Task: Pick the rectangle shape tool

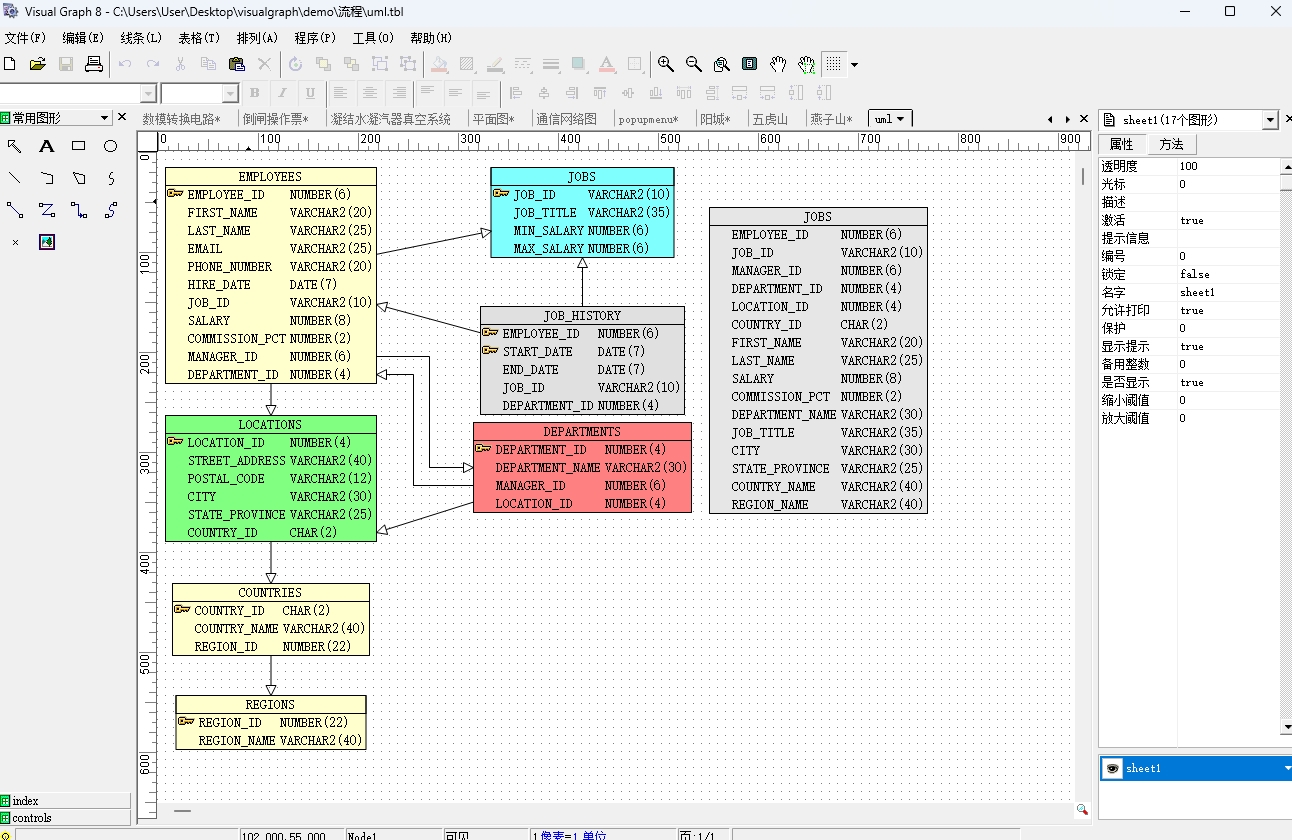Action: click(x=79, y=146)
